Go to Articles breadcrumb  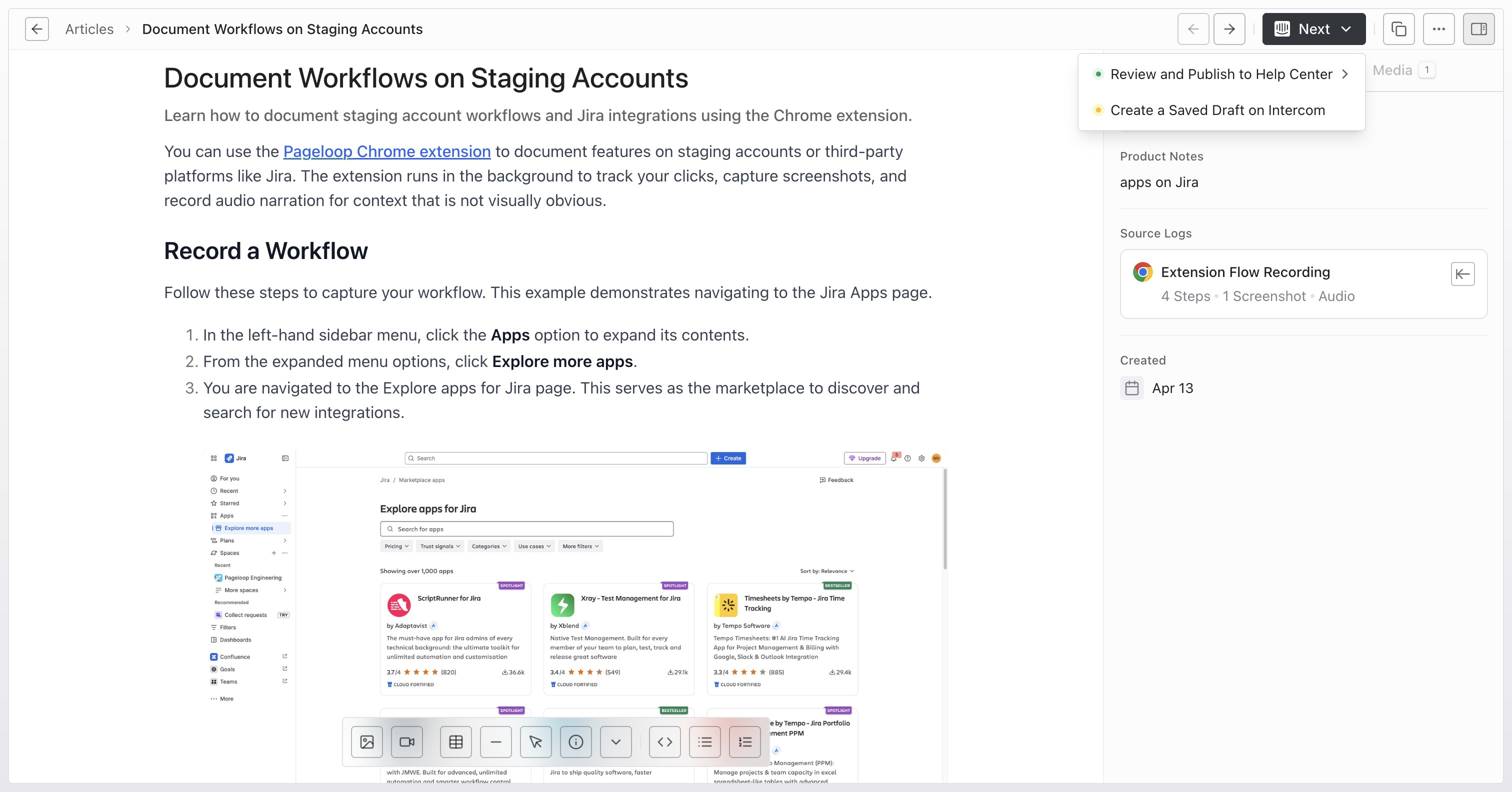89,29
